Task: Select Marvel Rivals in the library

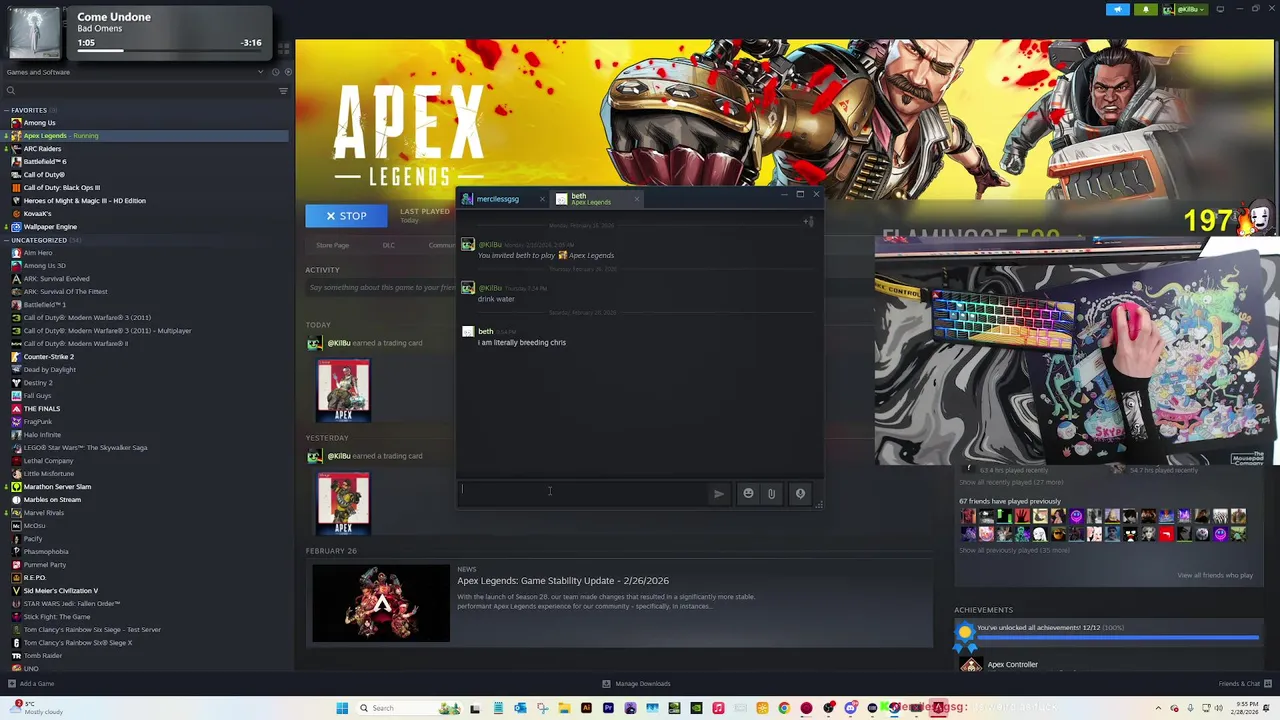Action: click(44, 513)
